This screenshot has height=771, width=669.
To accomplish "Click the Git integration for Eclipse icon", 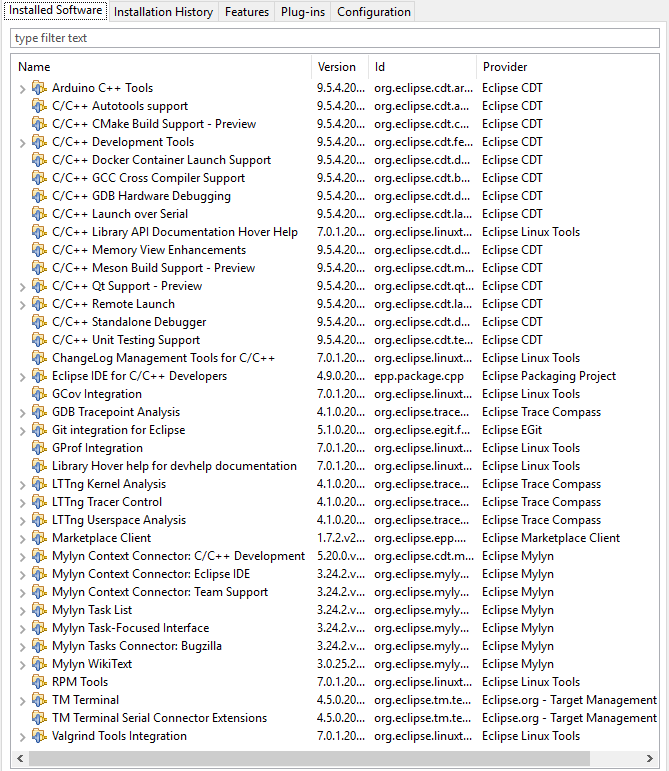I will [40, 430].
